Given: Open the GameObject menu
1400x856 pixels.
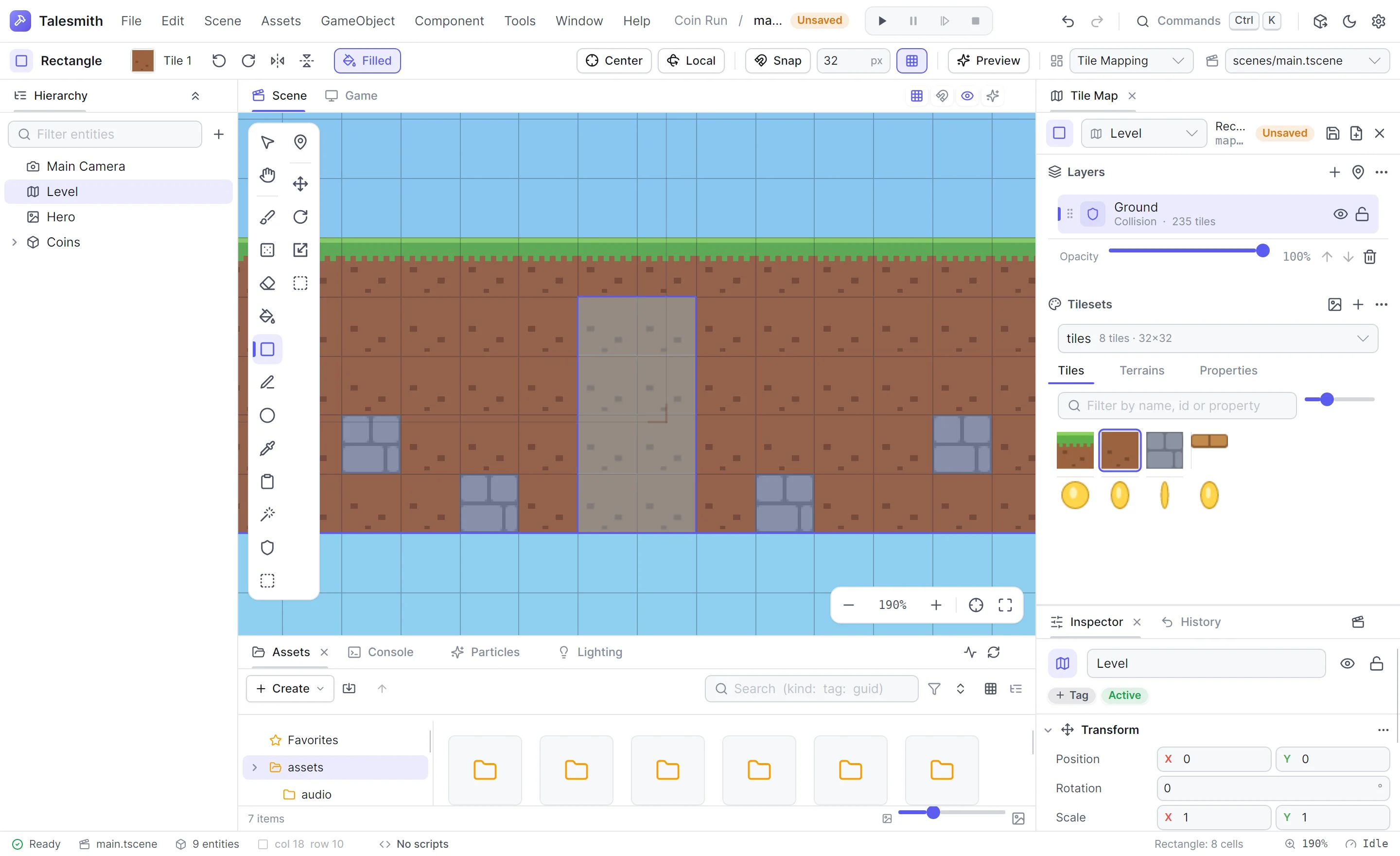Looking at the screenshot, I should pyautogui.click(x=357, y=21).
